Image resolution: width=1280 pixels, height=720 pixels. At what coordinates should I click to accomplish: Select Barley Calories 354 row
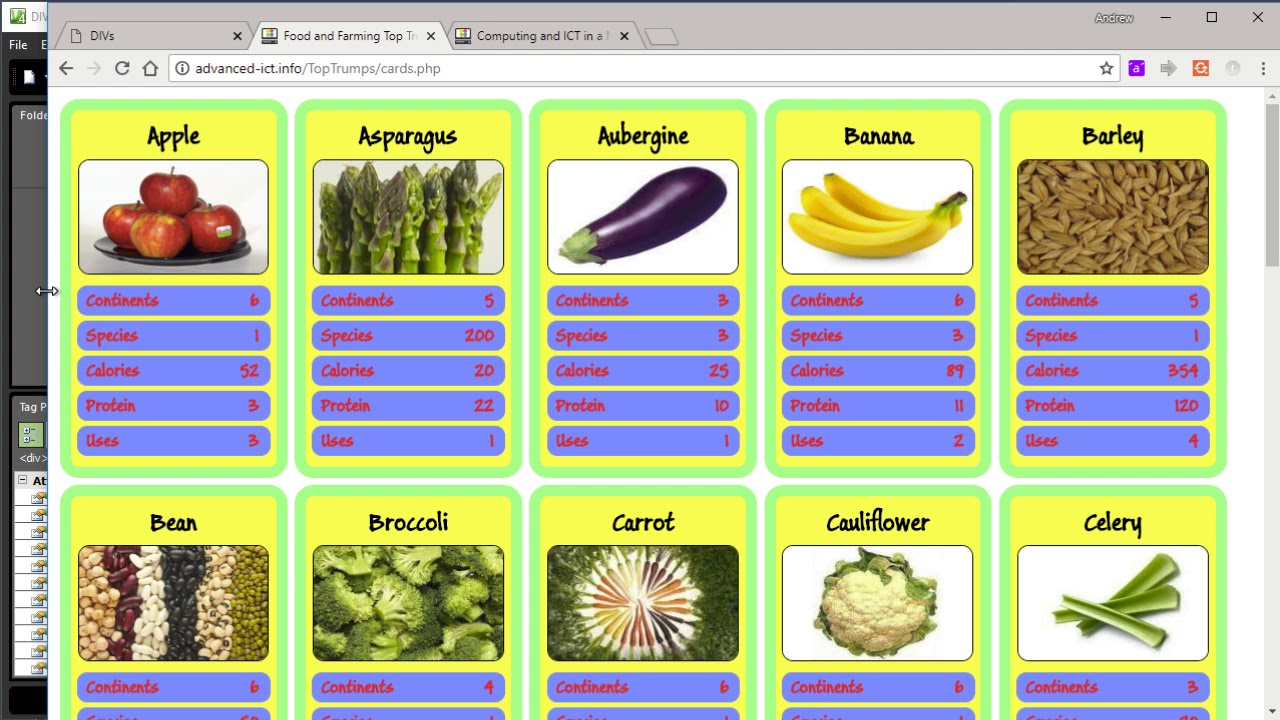1112,371
